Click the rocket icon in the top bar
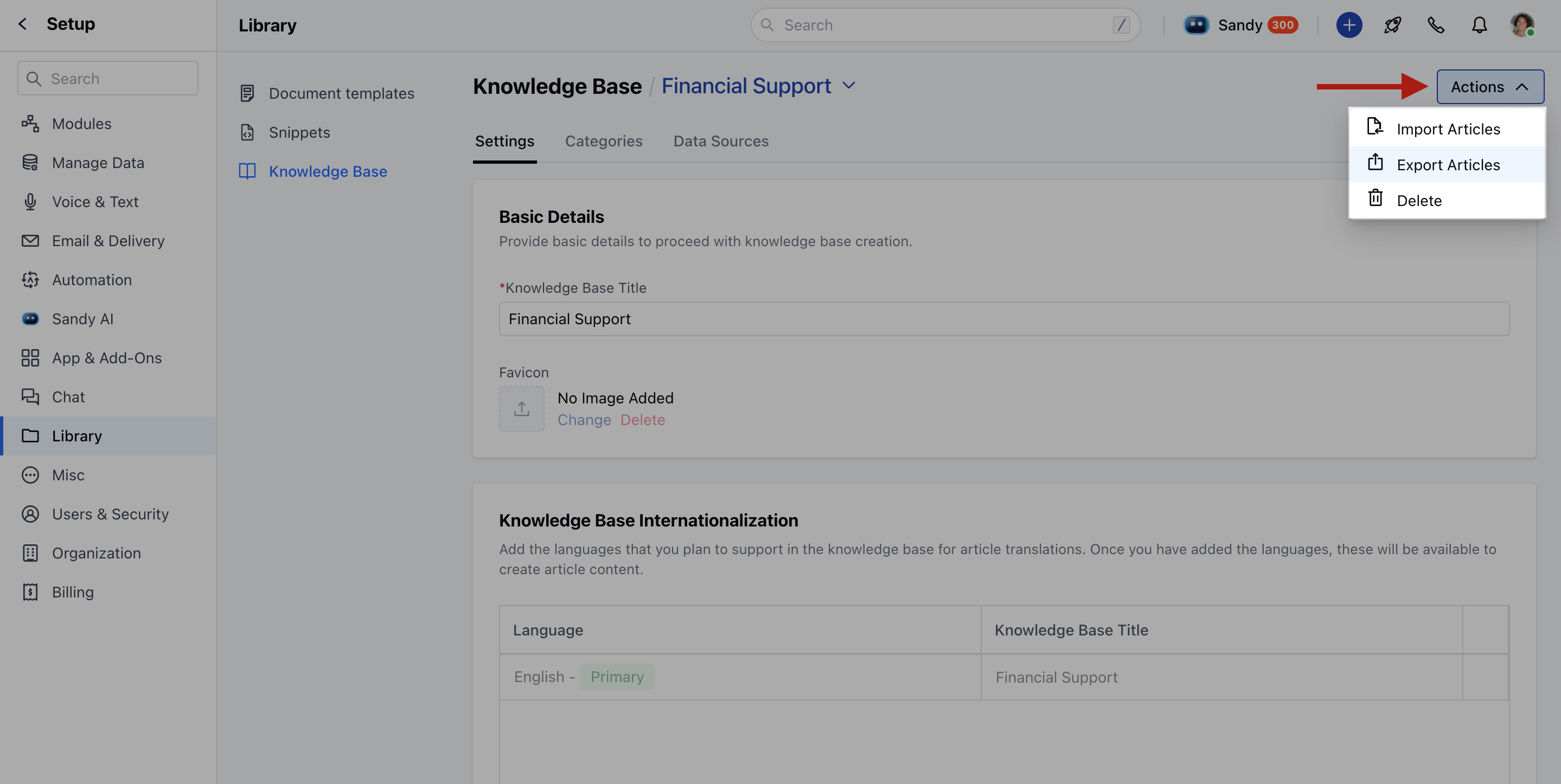 click(1392, 25)
